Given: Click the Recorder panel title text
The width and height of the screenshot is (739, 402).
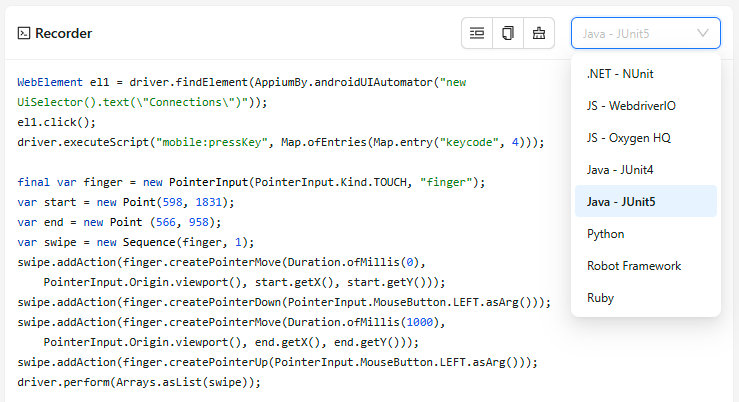Looking at the screenshot, I should pos(63,33).
